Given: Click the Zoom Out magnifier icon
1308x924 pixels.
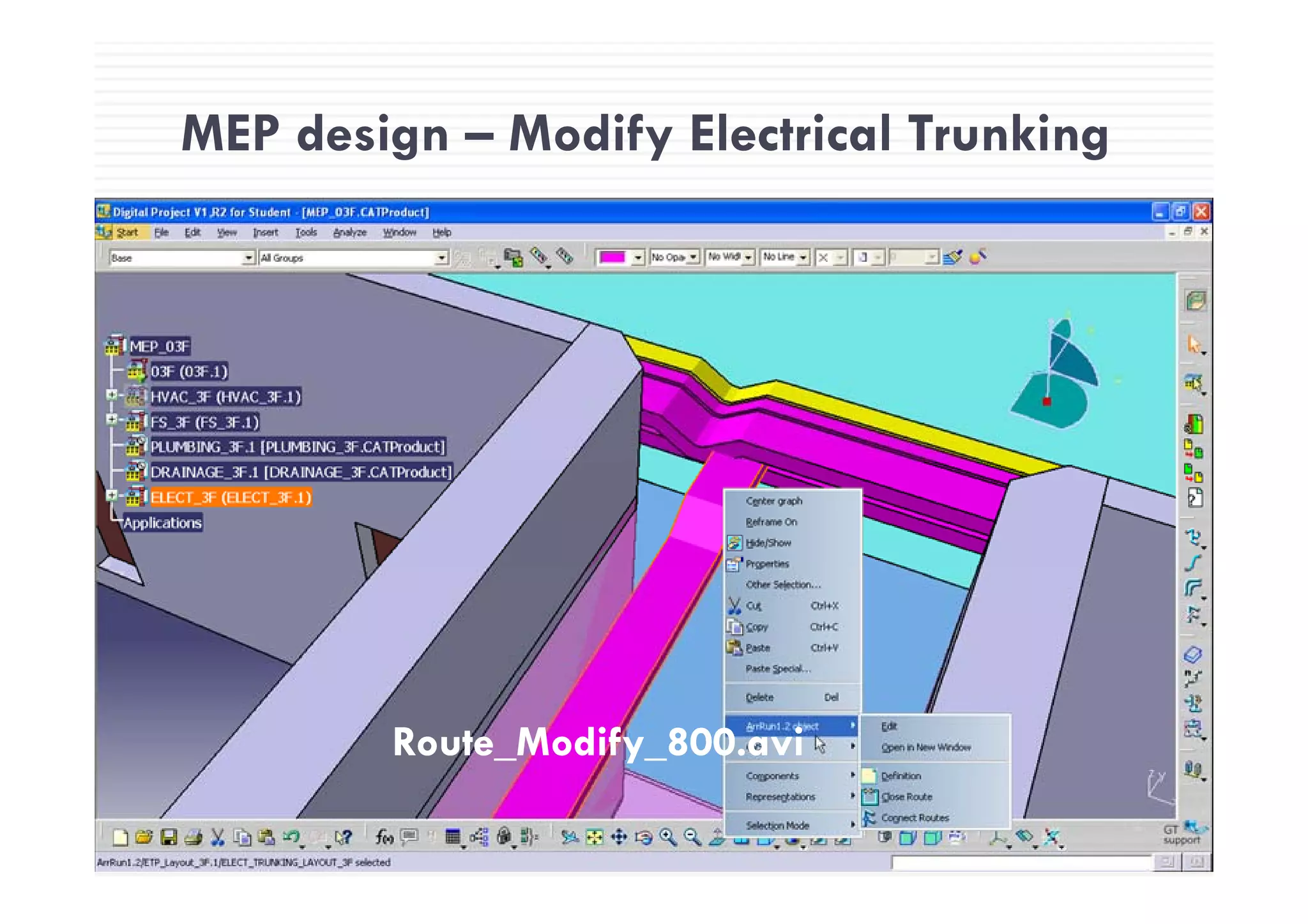Looking at the screenshot, I should 692,837.
